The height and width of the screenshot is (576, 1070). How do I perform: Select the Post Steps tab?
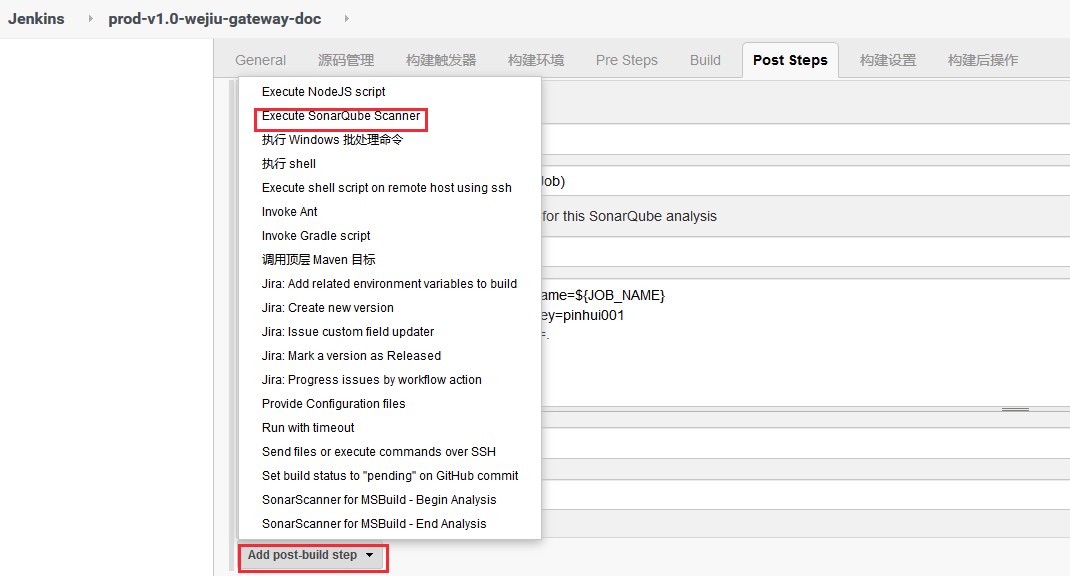pyautogui.click(x=790, y=60)
